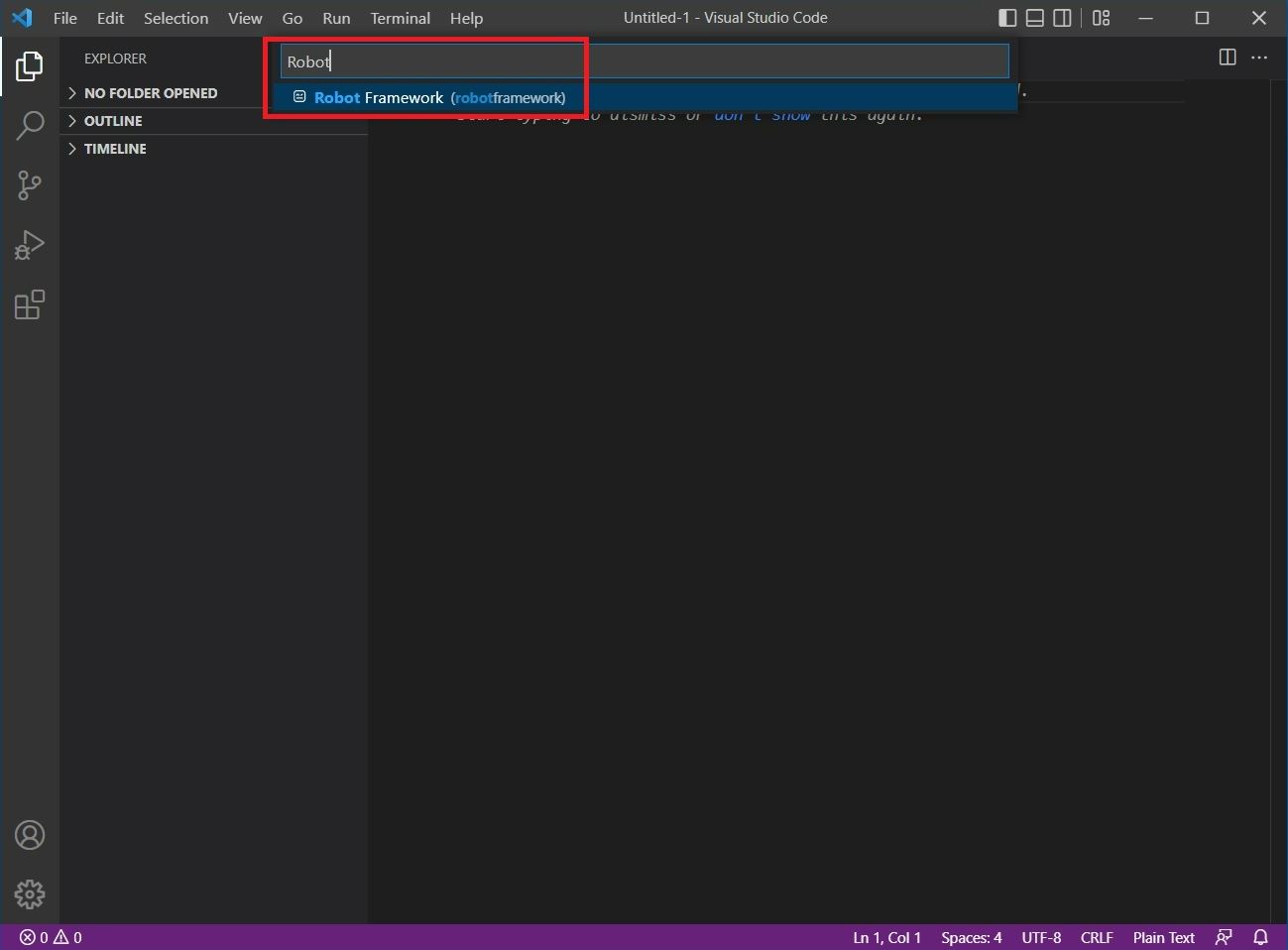Click the language search input containing Robot
1288x950 pixels.
coord(644,61)
